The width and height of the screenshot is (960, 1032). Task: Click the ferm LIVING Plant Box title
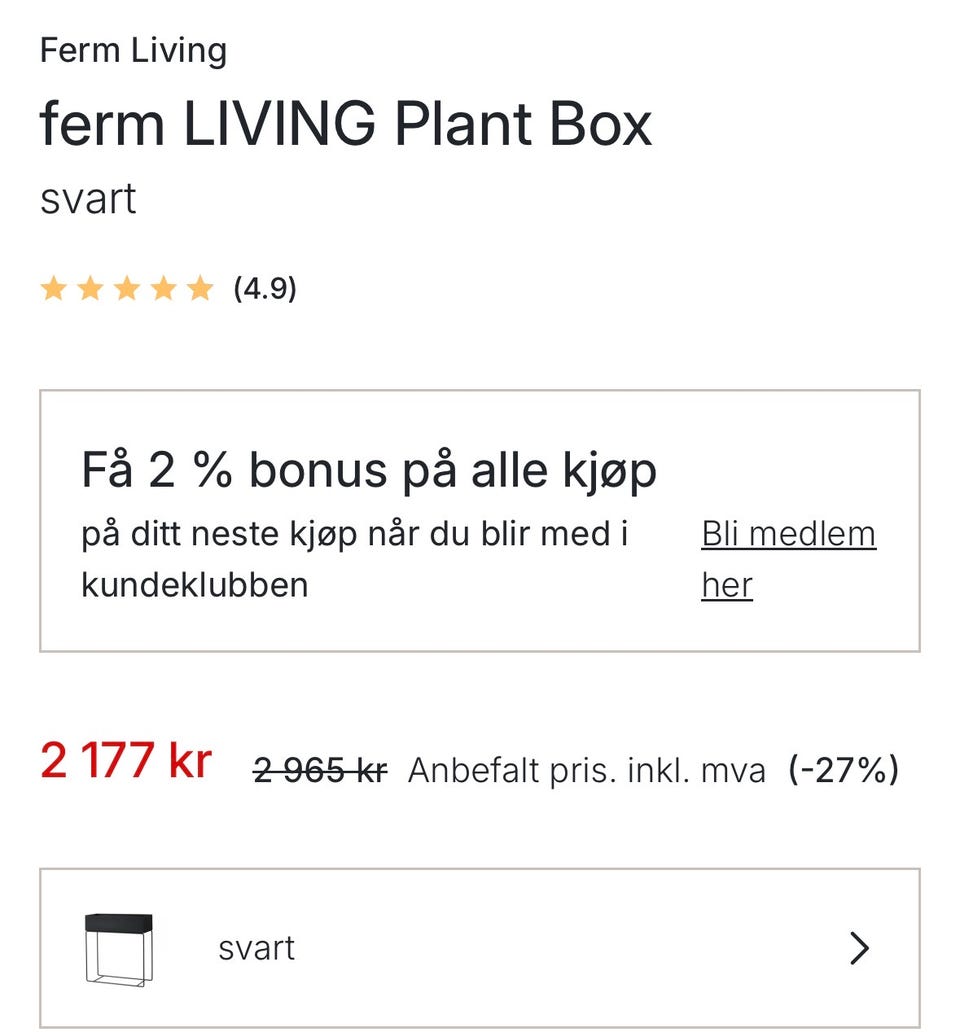pos(346,125)
